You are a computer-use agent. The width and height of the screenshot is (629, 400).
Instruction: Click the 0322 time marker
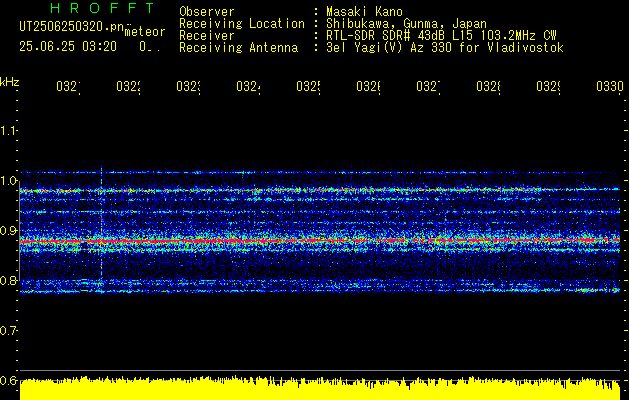(128, 87)
